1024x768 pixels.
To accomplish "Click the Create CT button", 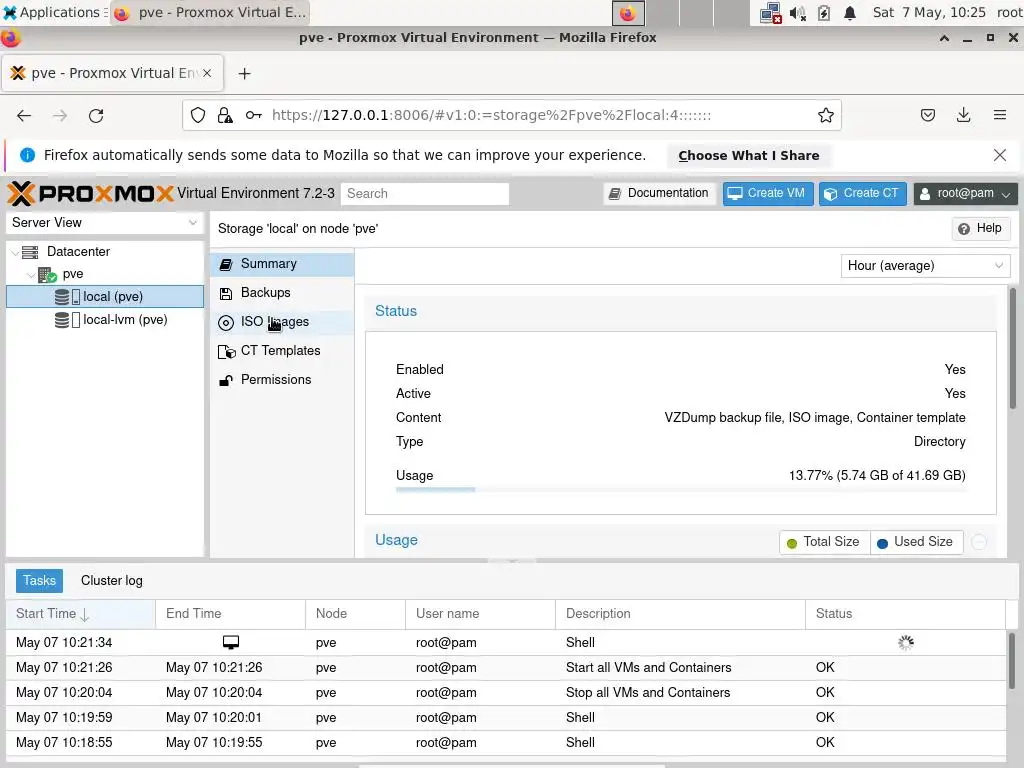I will 862,193.
